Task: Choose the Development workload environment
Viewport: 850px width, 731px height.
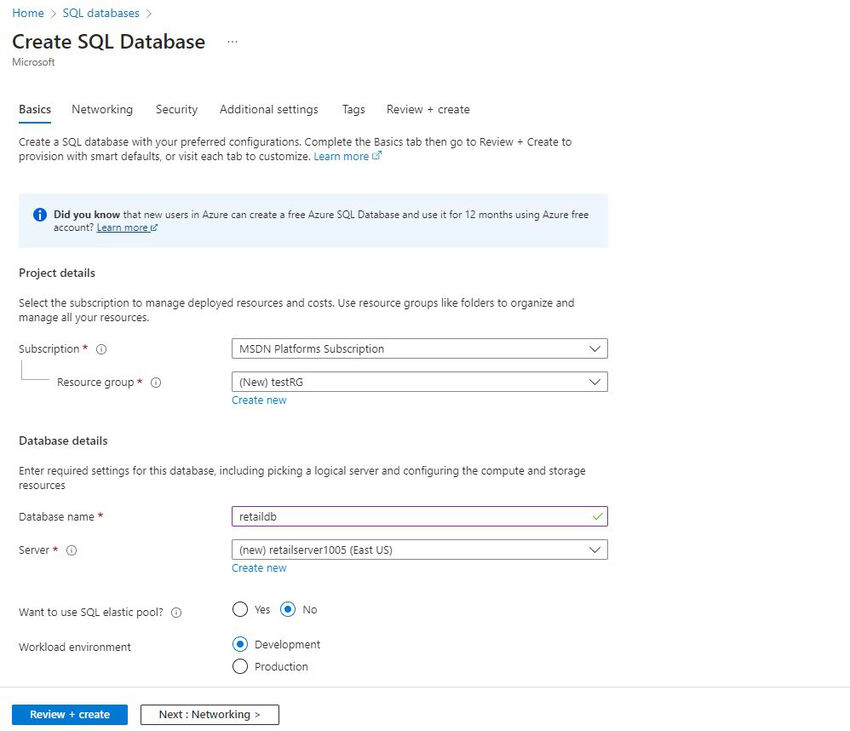Action: pyautogui.click(x=240, y=645)
